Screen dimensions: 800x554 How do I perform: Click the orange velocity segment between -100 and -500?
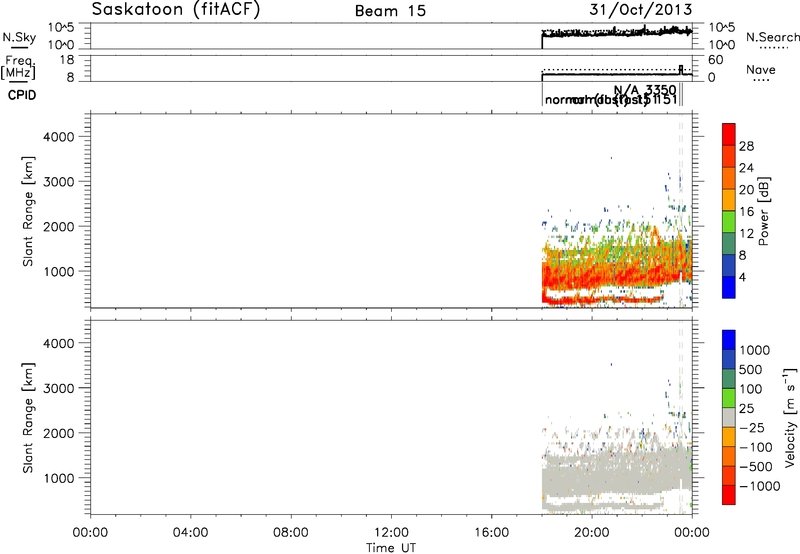point(729,456)
